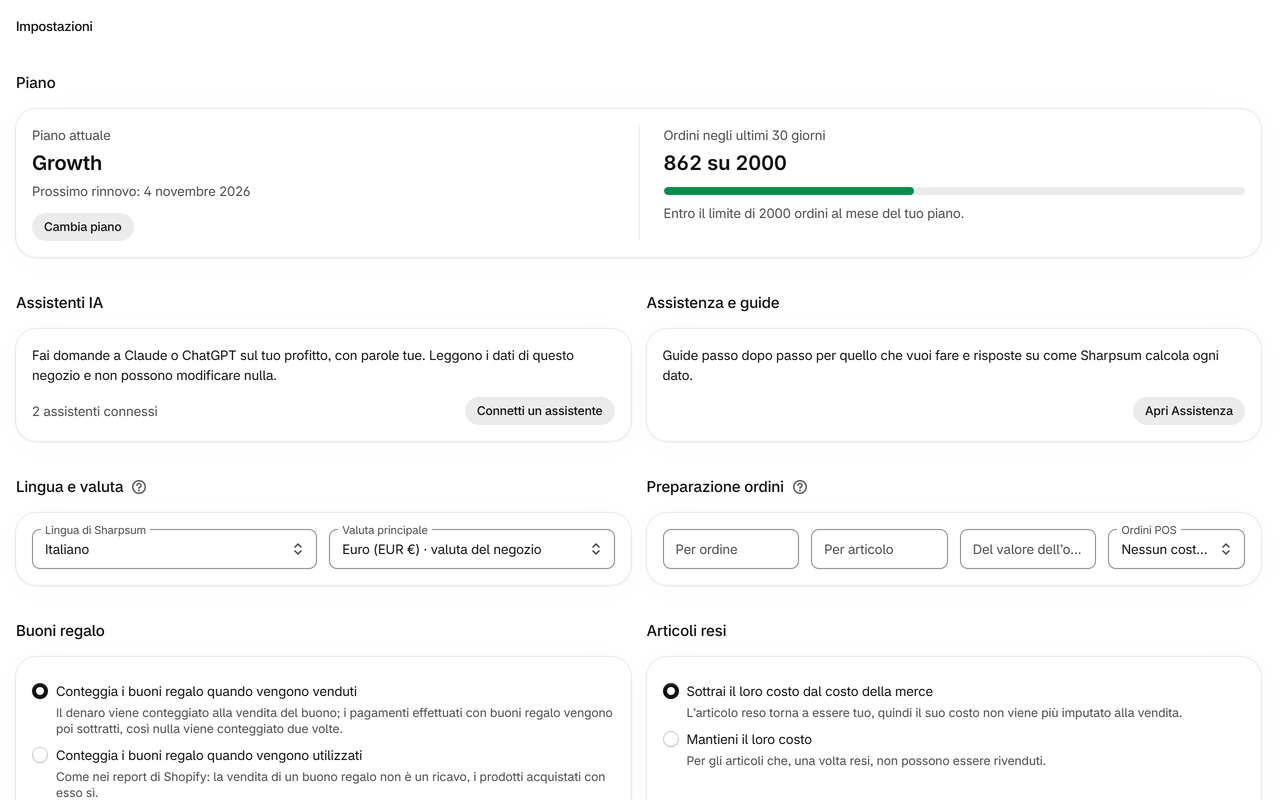Screen dimensions: 1280x800
Task: Open the Valuta principale dropdown
Action: [472, 549]
